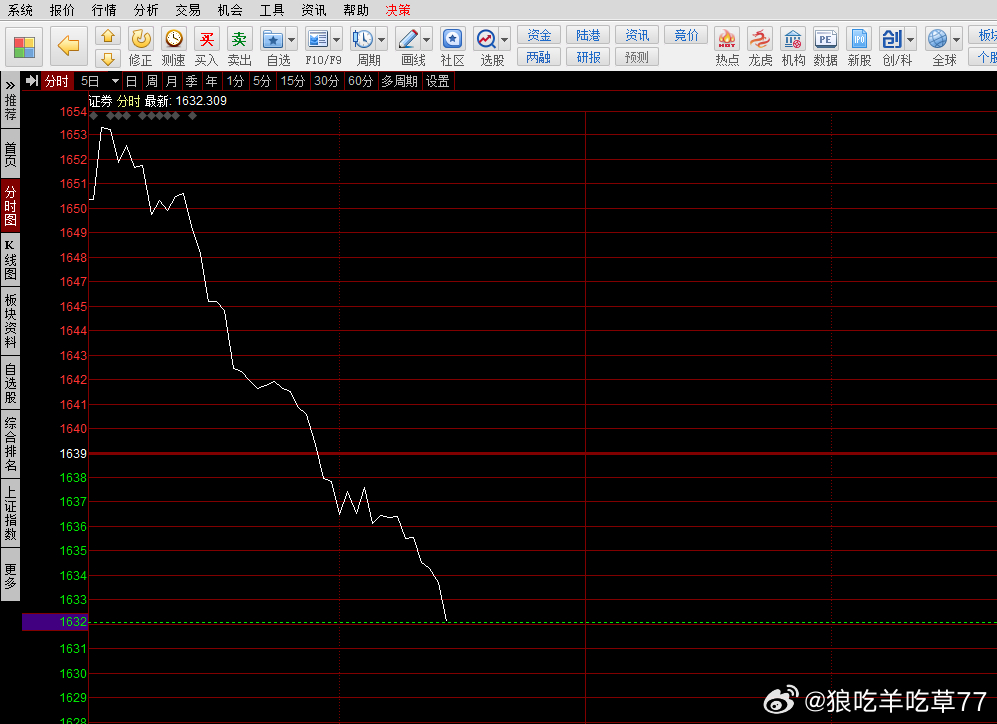Open the 数据 PE data icon
Viewport: 997px width, 724px height.
click(x=825, y=39)
